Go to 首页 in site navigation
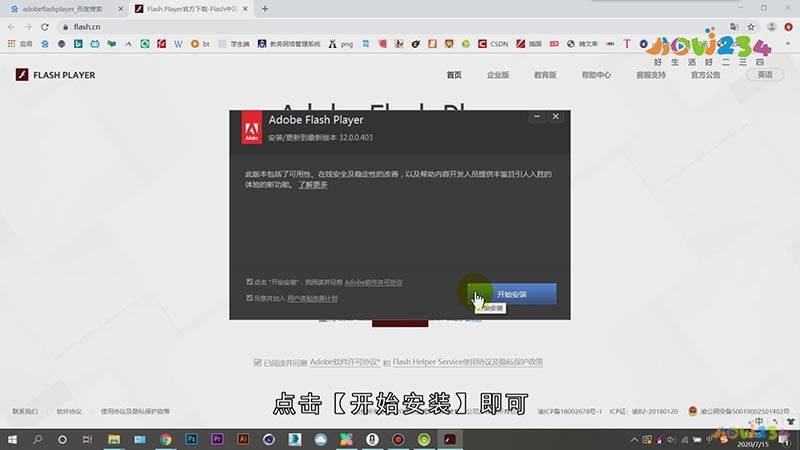This screenshot has height=450, width=800. (454, 75)
